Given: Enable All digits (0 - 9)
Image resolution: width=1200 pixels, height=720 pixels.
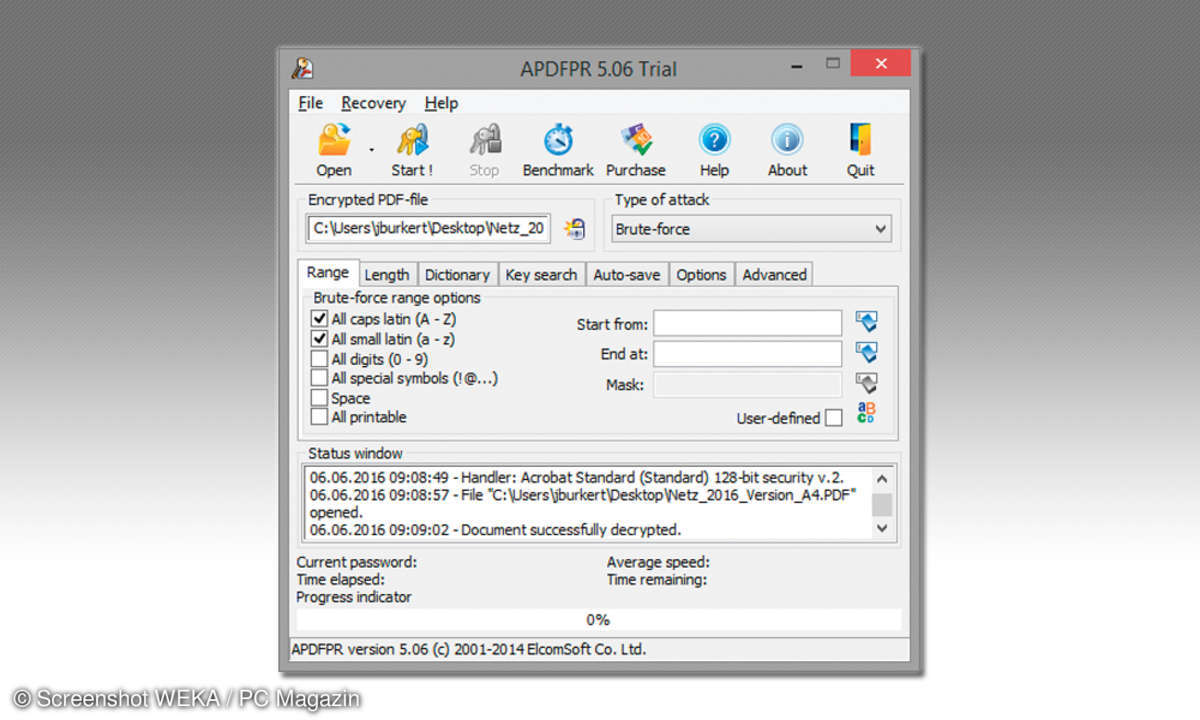Looking at the screenshot, I should click(319, 359).
